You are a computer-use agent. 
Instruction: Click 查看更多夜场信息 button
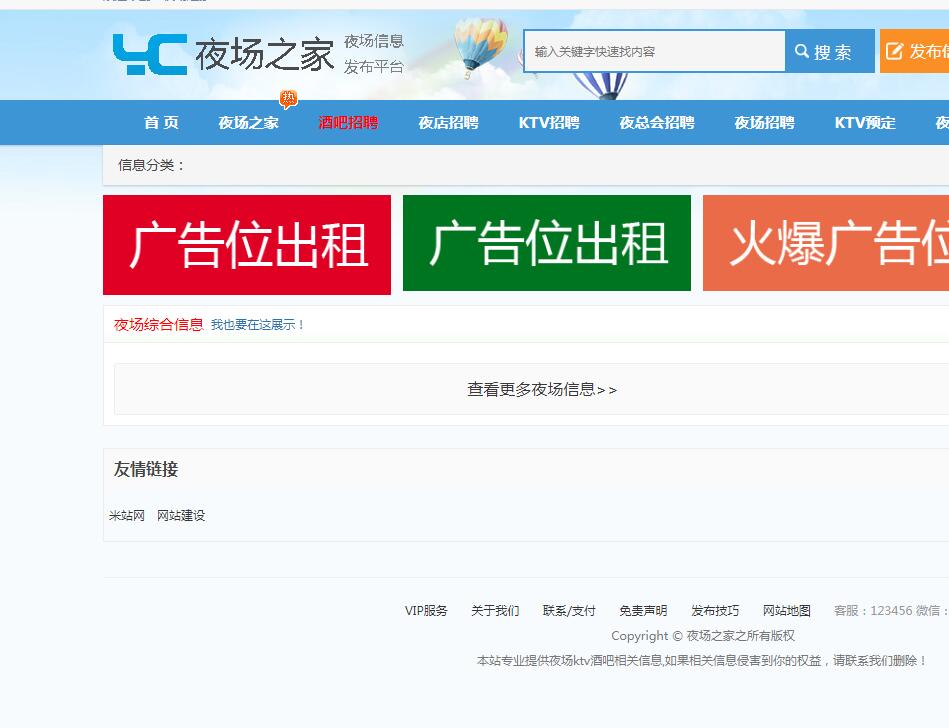542,389
